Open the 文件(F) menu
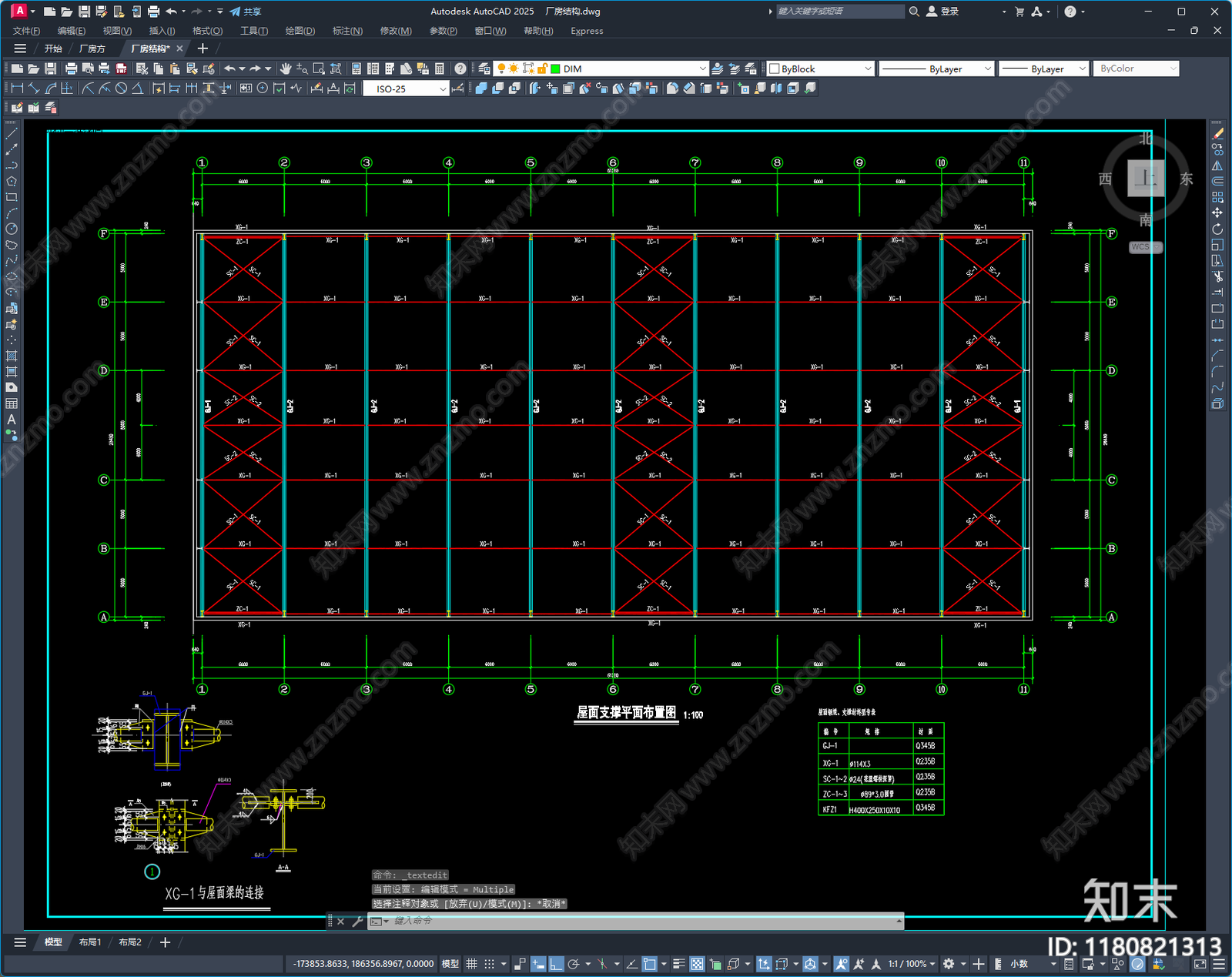 (x=26, y=31)
